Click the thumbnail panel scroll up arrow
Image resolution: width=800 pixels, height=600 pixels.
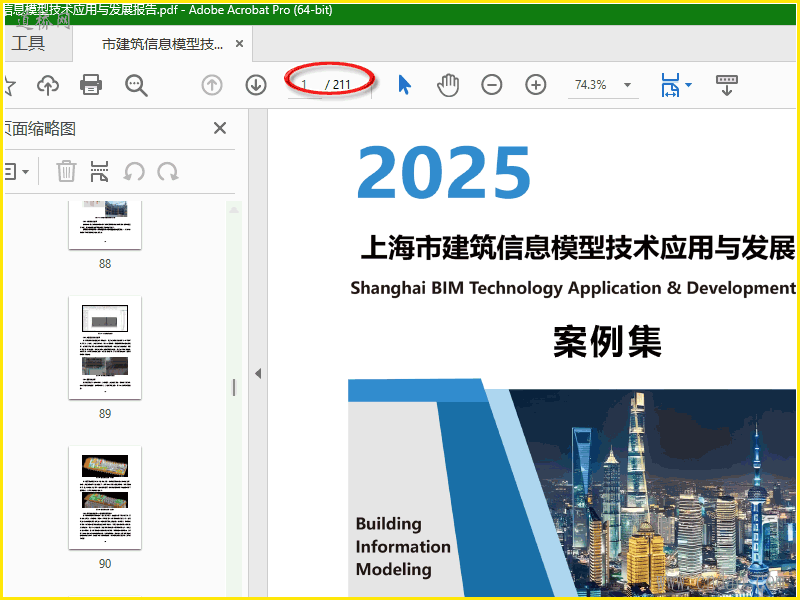234,209
